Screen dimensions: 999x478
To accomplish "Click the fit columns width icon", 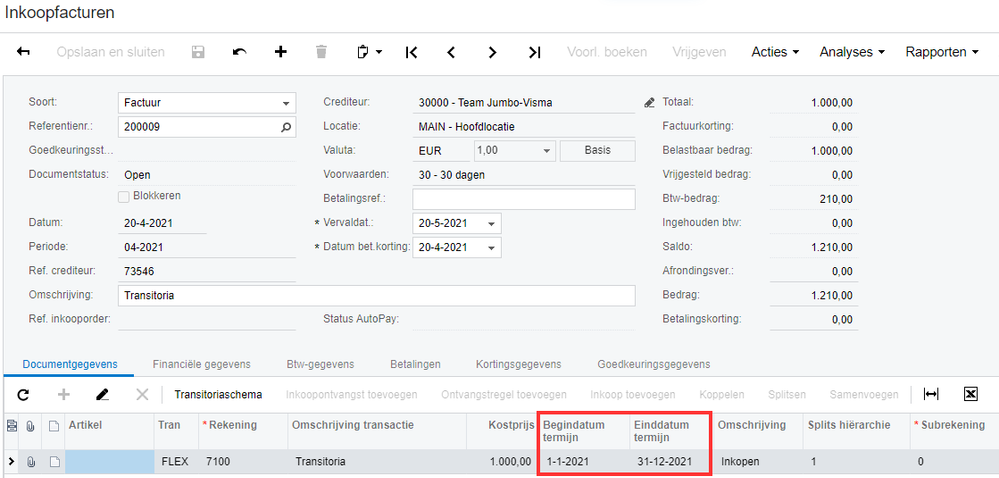I will [931, 395].
